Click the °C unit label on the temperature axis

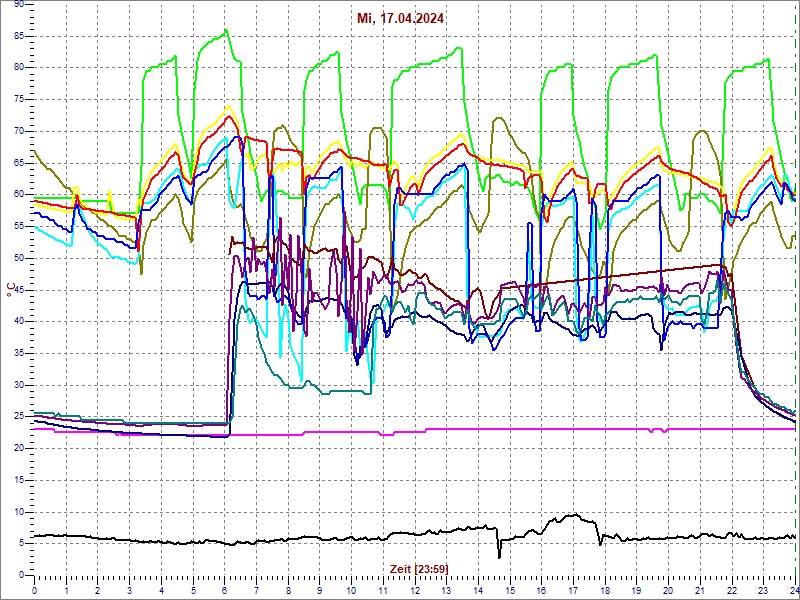pos(10,289)
